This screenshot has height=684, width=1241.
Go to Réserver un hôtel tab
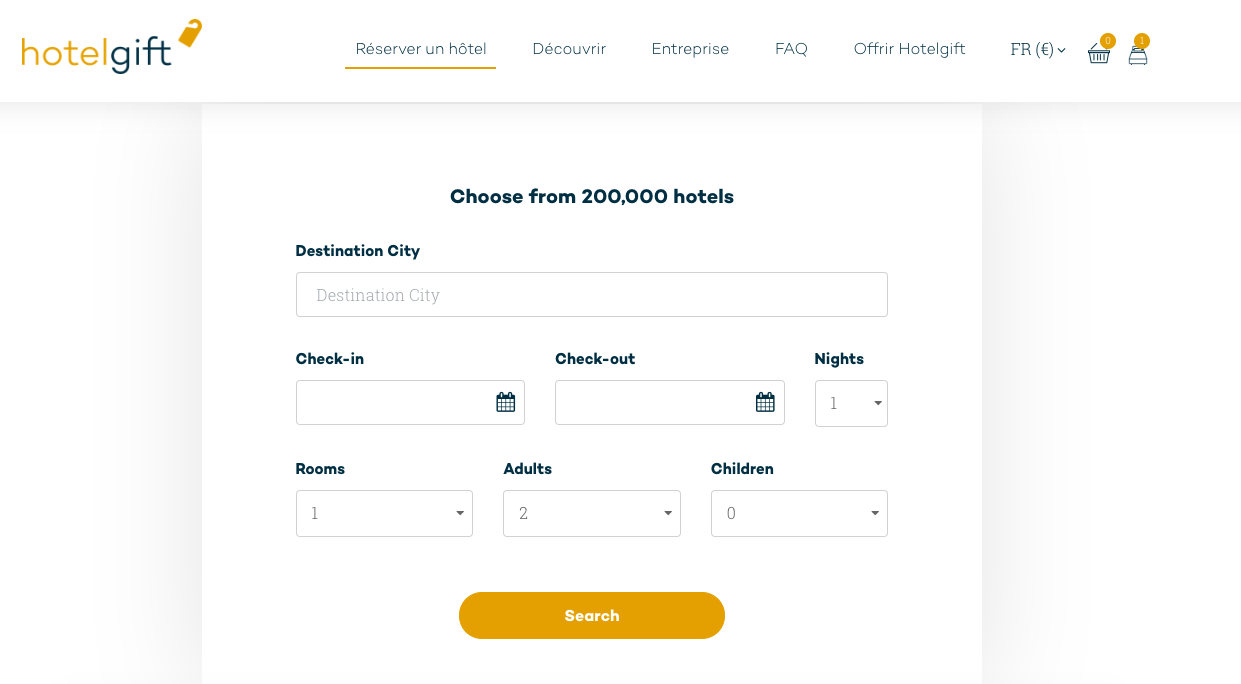(x=421, y=49)
